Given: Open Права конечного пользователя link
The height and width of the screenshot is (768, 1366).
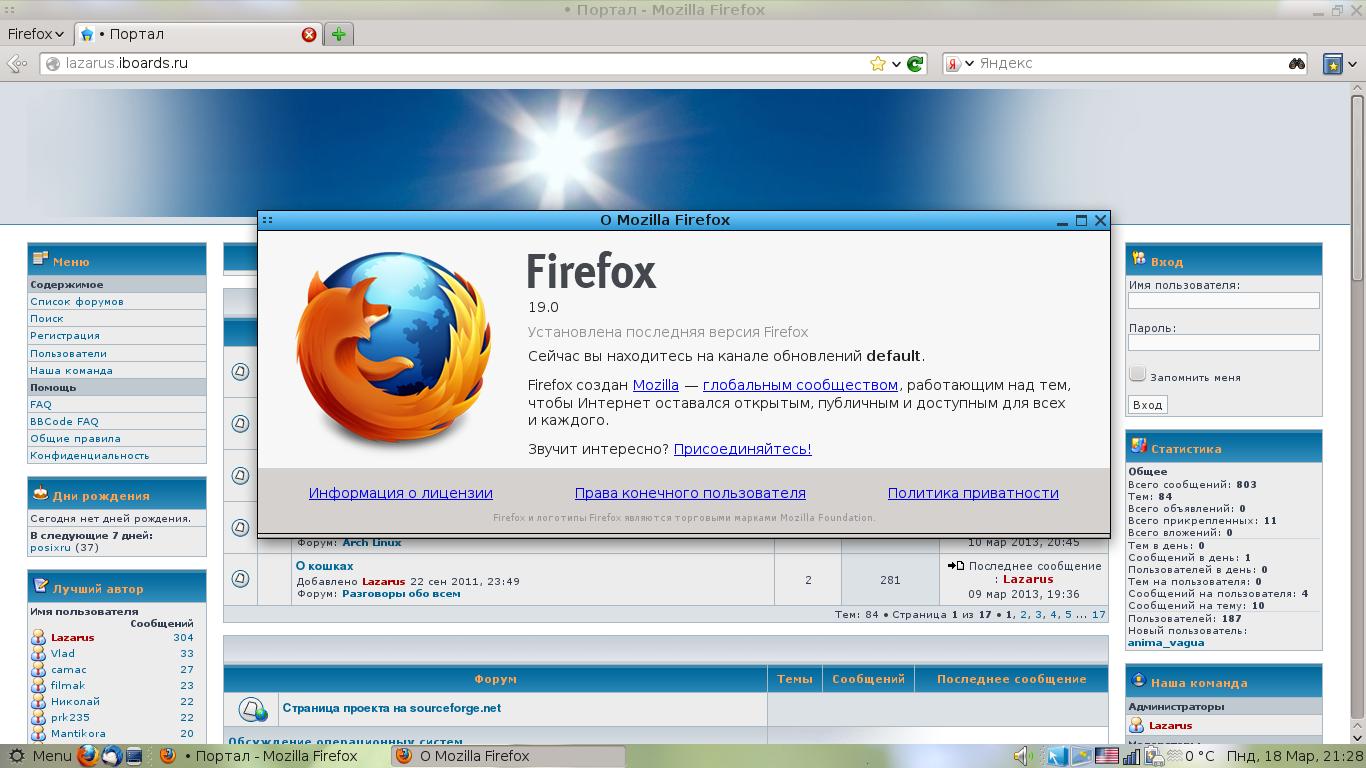Looking at the screenshot, I should pos(690,493).
